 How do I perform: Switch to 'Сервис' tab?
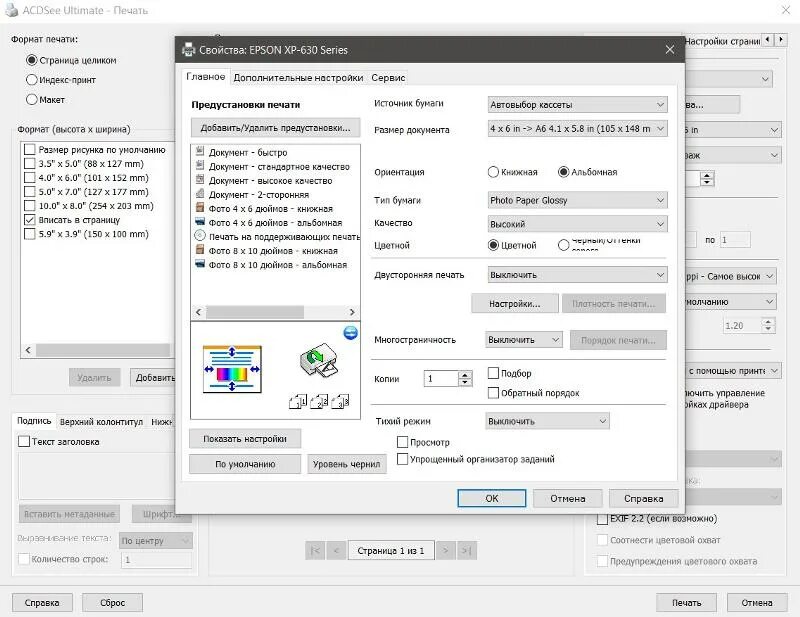click(x=388, y=78)
